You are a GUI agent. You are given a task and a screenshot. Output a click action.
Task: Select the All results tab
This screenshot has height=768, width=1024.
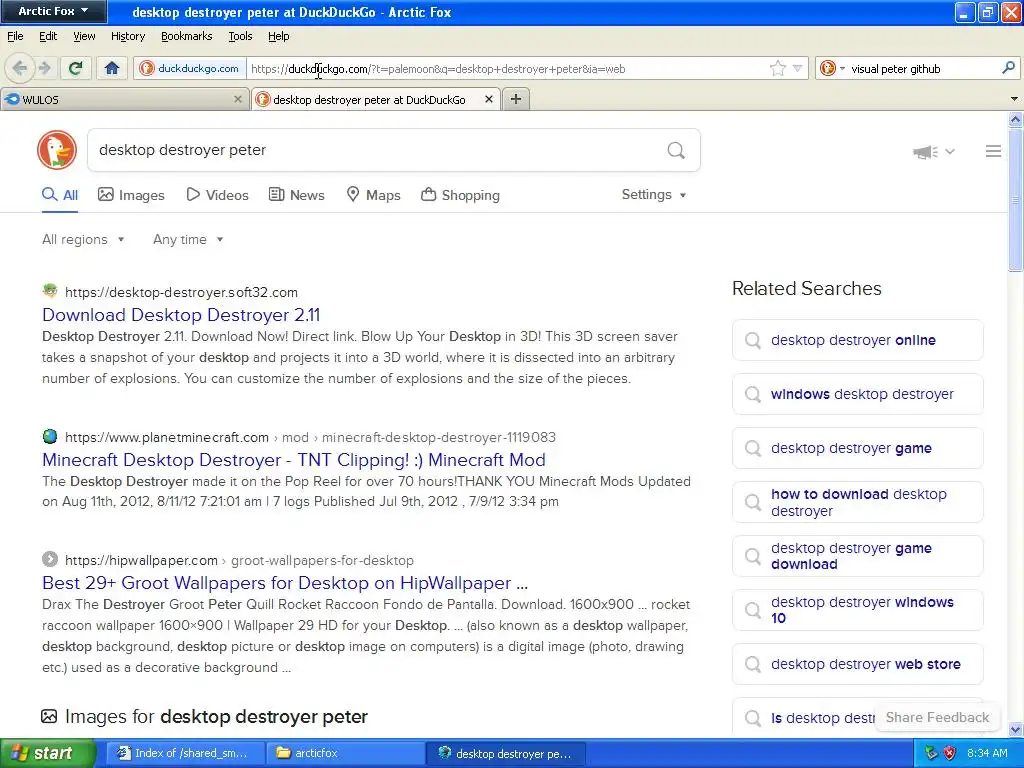[x=60, y=195]
